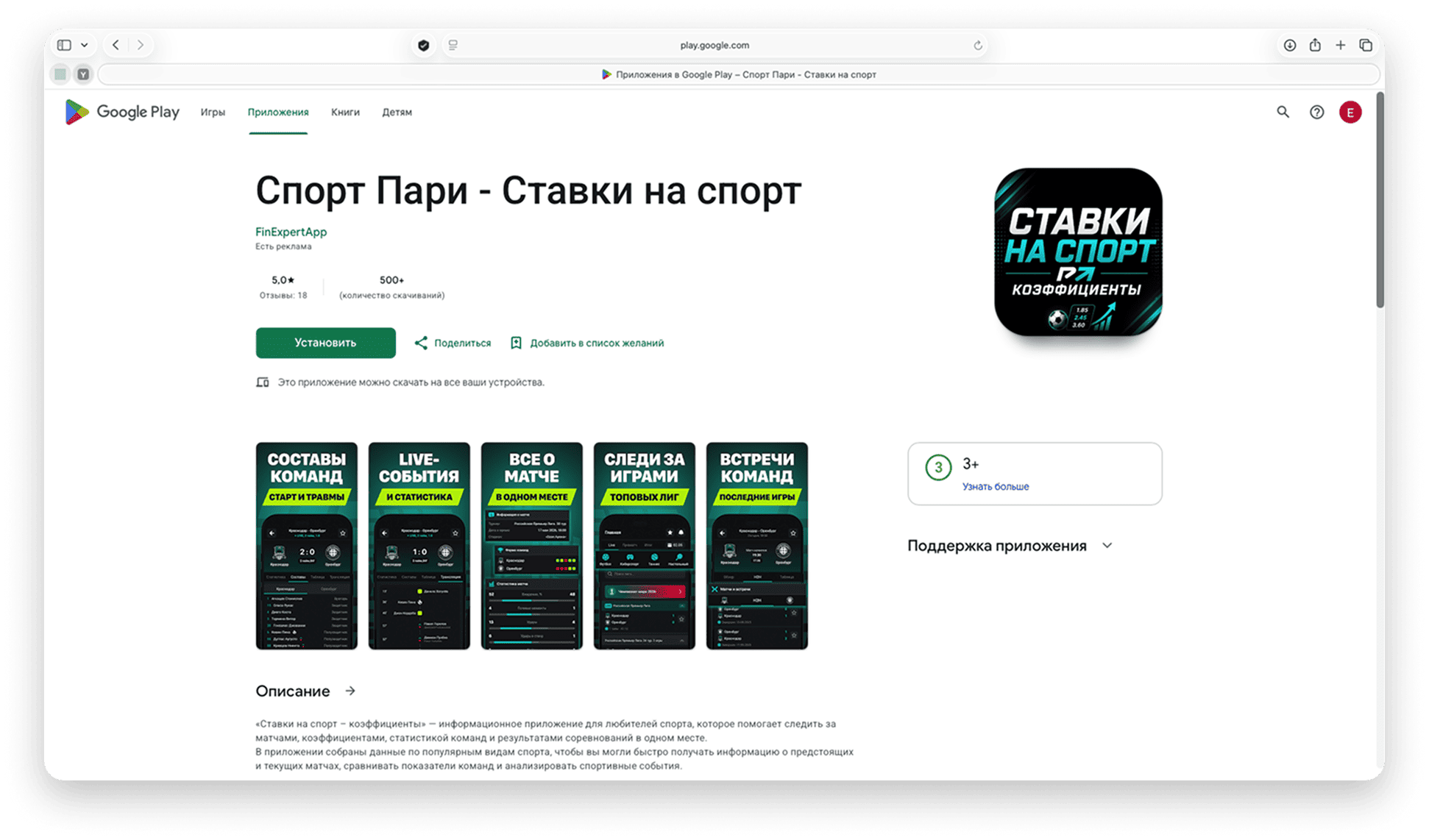Image resolution: width=1429 pixels, height=840 pixels.
Task: Click the Установить install button
Action: [325, 343]
